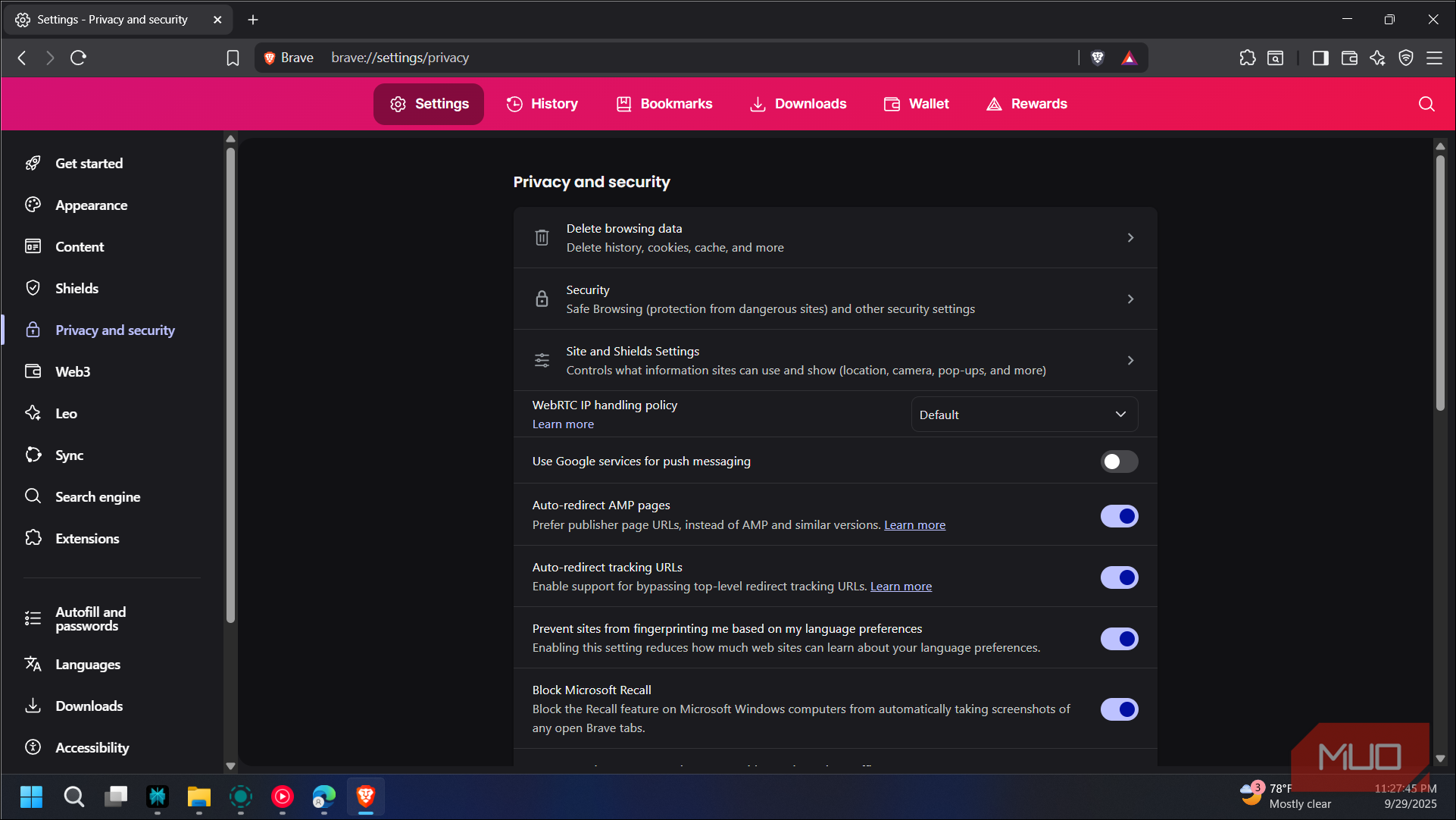Open the Downloads tab in top bar

(x=798, y=104)
